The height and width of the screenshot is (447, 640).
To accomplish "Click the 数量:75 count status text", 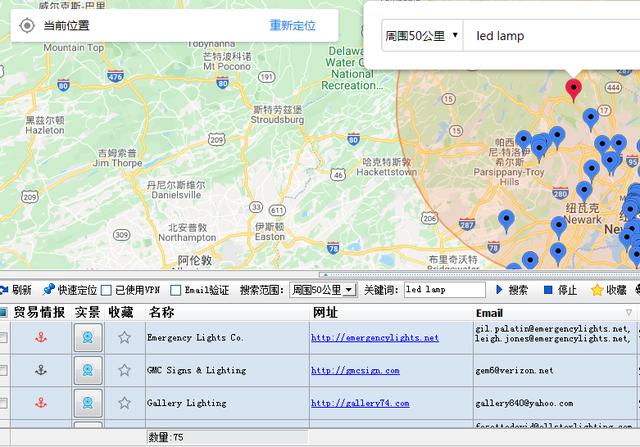I will tap(166, 438).
